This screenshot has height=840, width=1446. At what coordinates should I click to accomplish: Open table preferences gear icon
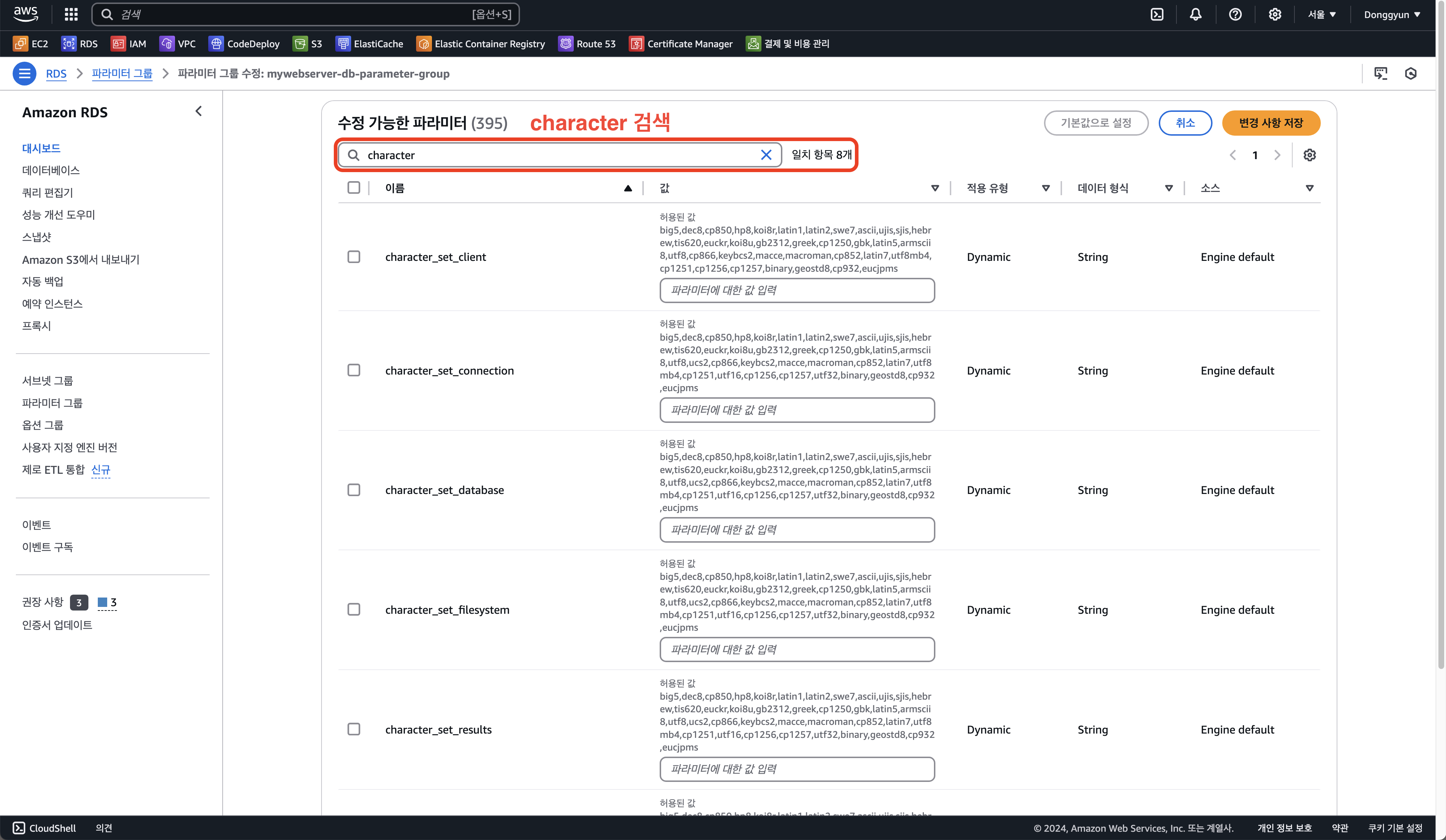1310,155
